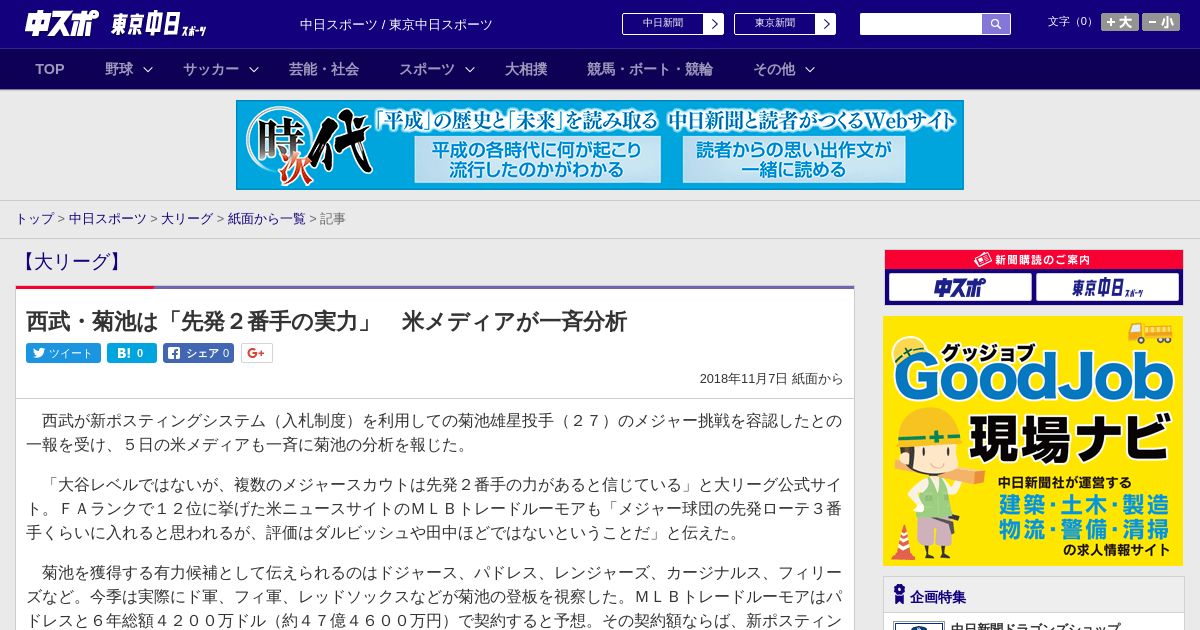
Task: Go to 紙面から一覧 breadcrumb link
Action: pyautogui.click(x=267, y=218)
